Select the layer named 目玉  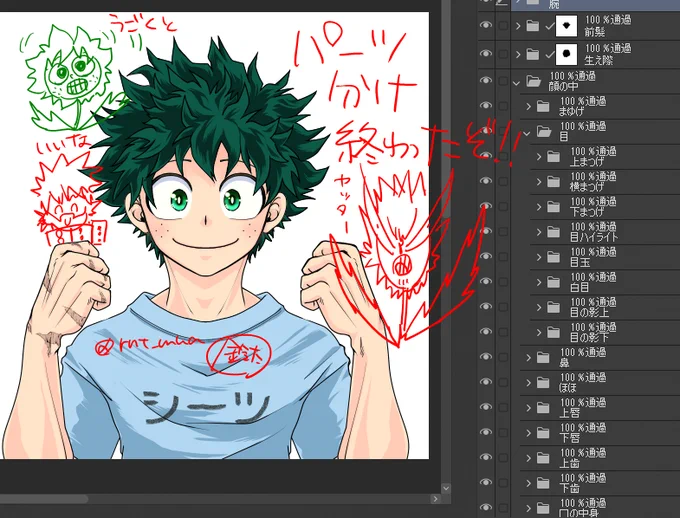tap(580, 262)
